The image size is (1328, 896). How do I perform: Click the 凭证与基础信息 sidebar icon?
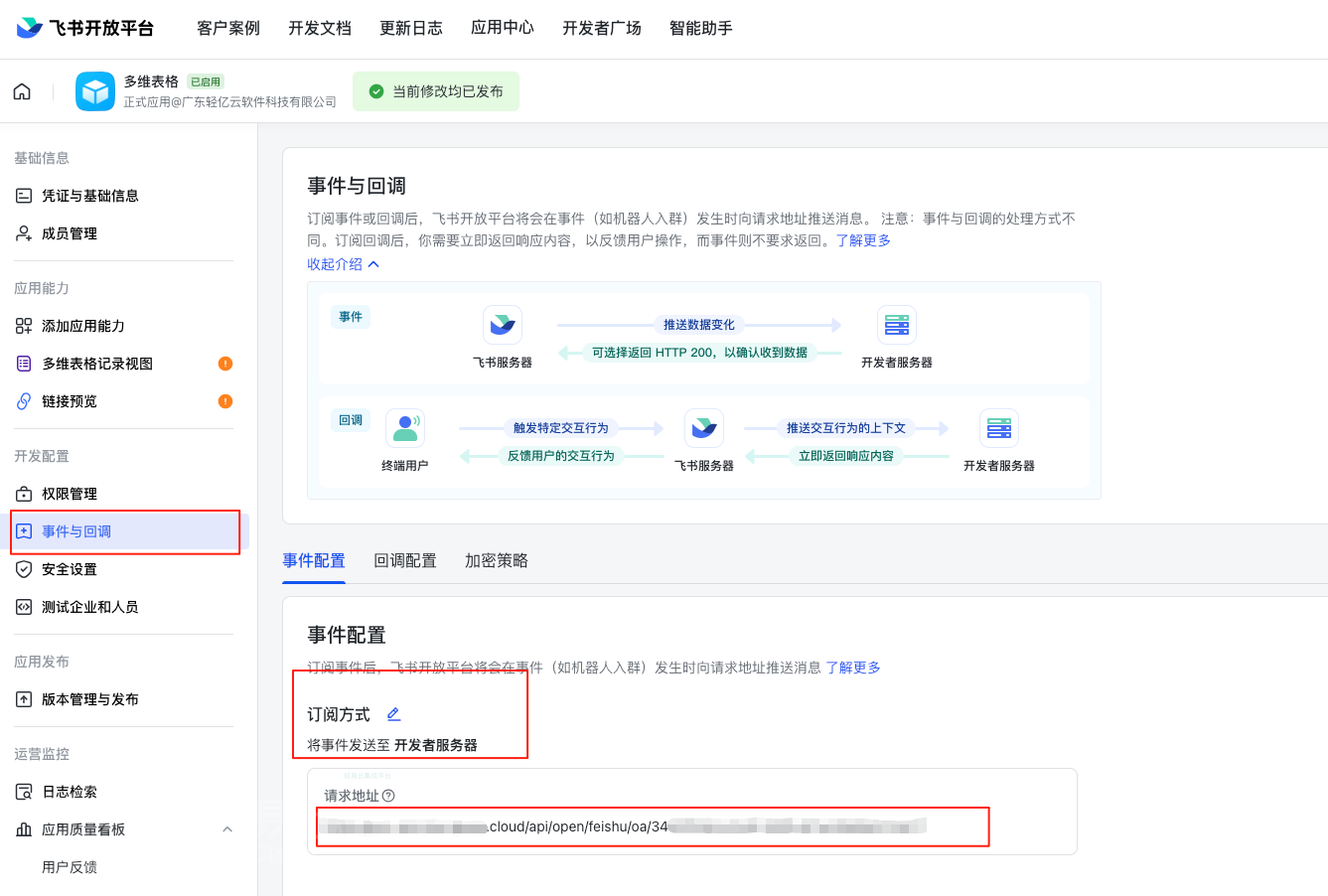[x=24, y=196]
